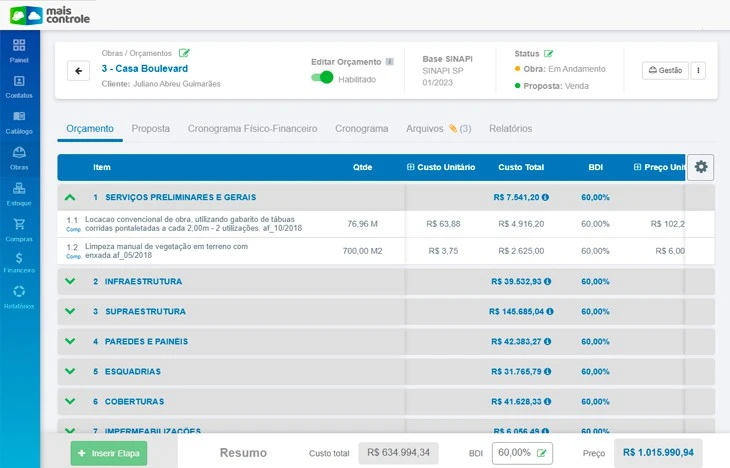Click info icon beside R$ 41.628,33
The width and height of the screenshot is (730, 468).
(548, 401)
